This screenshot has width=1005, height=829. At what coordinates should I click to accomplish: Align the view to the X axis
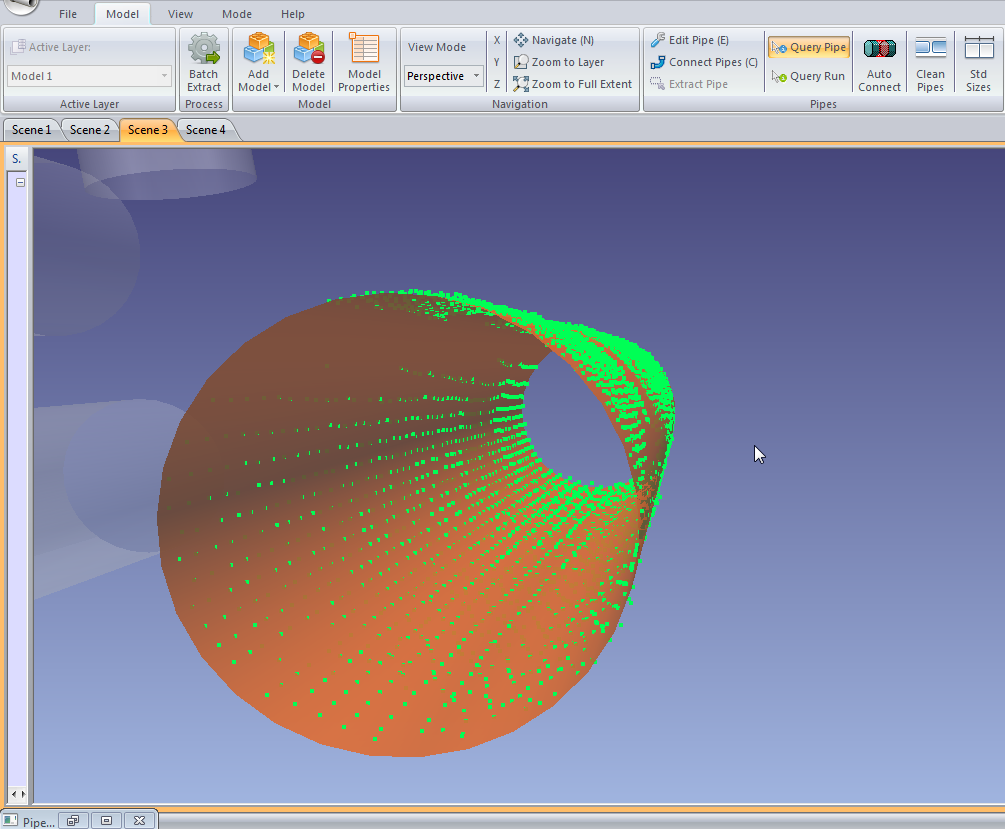[x=497, y=40]
